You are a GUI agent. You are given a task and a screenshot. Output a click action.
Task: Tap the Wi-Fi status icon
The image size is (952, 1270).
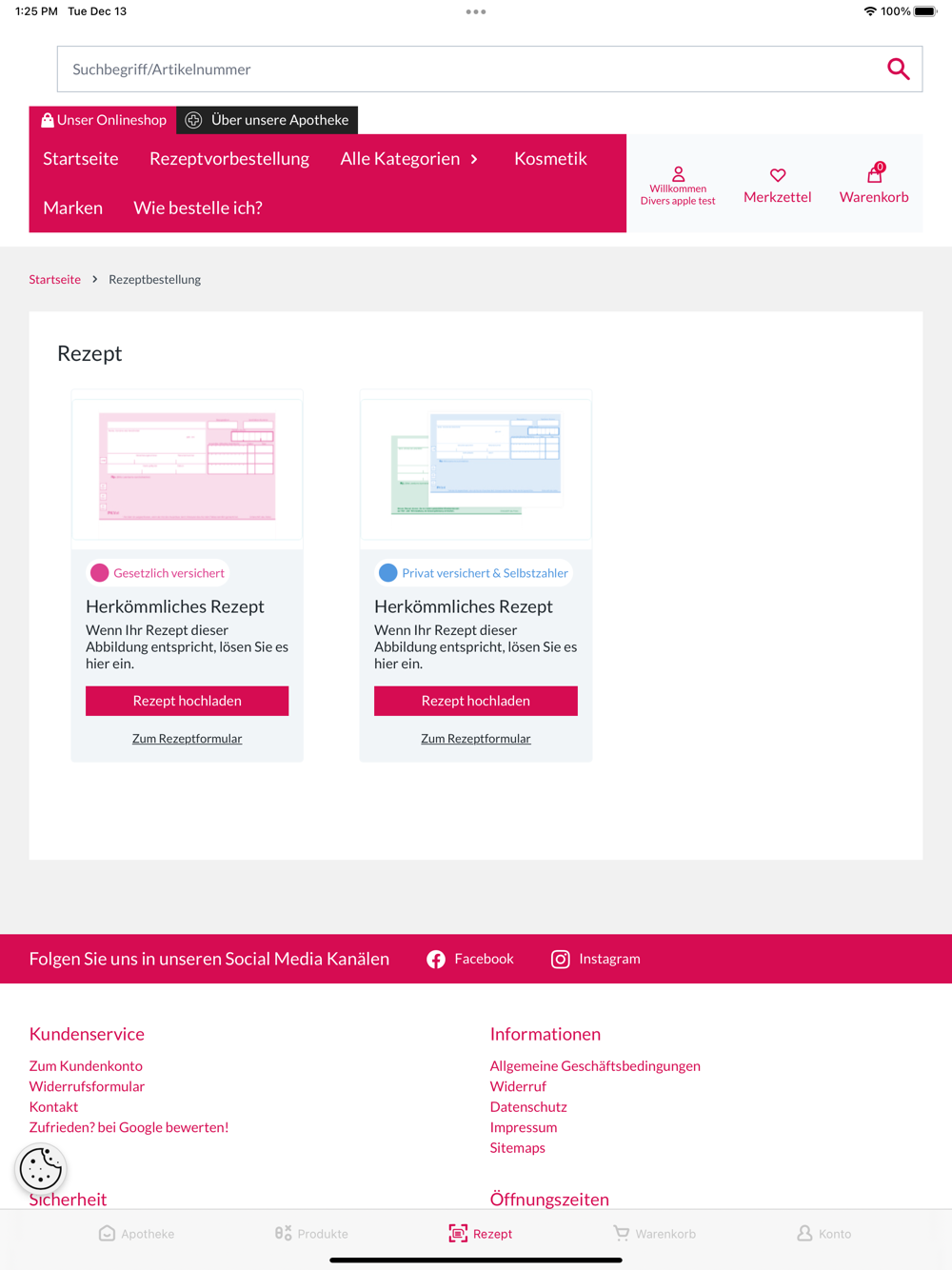[870, 11]
